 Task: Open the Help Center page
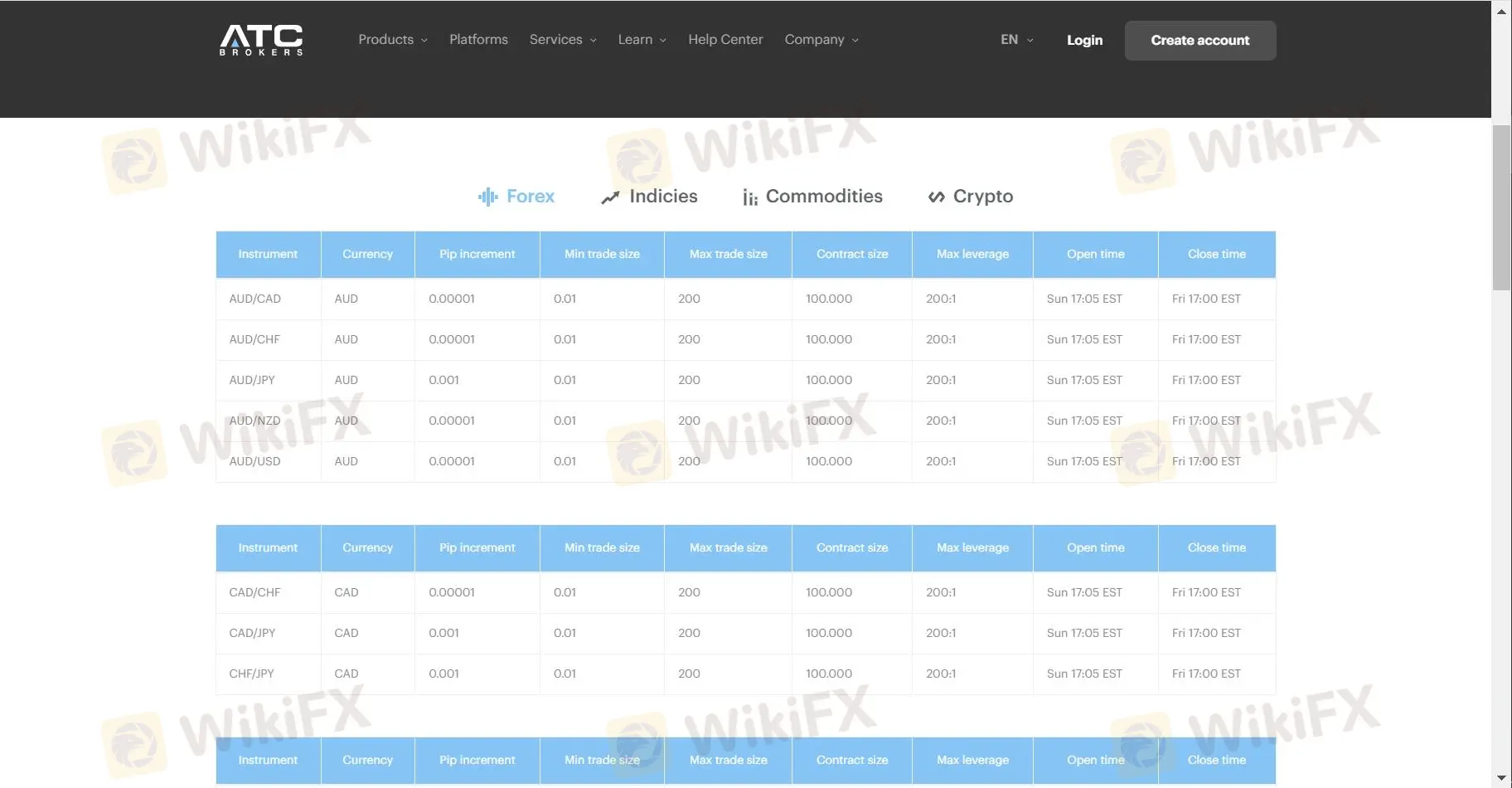click(x=724, y=39)
